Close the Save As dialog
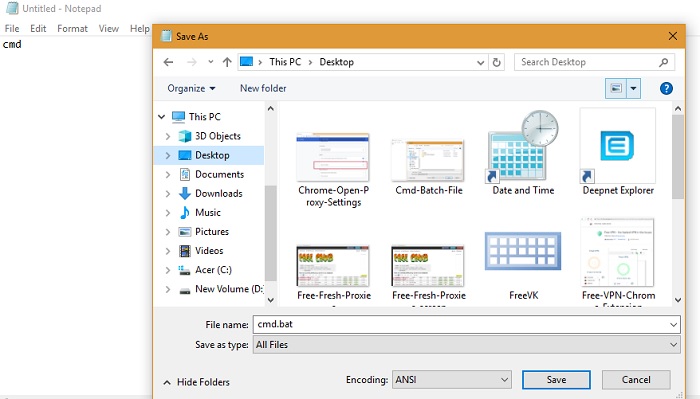Viewport: 700px width, 399px height. (673, 36)
